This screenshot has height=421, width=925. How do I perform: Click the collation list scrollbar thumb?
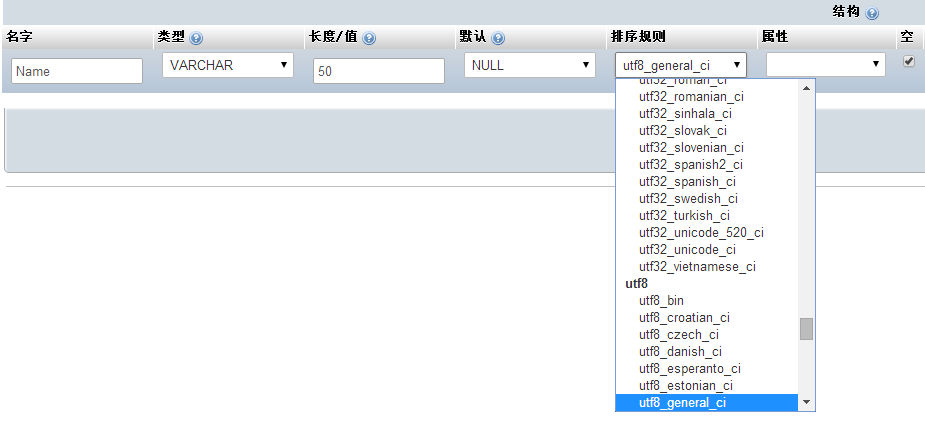806,329
